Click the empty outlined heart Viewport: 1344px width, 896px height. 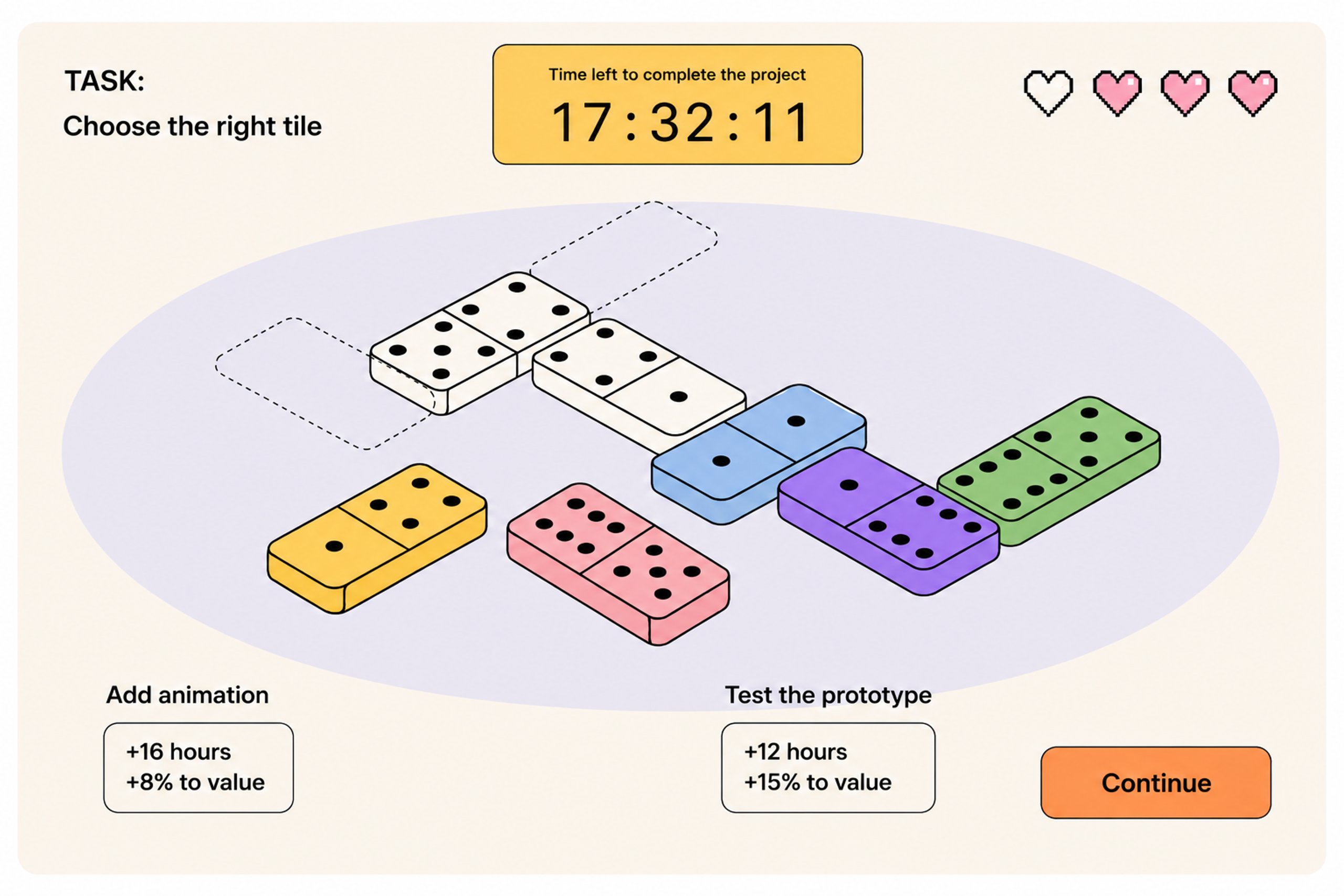tap(1048, 92)
